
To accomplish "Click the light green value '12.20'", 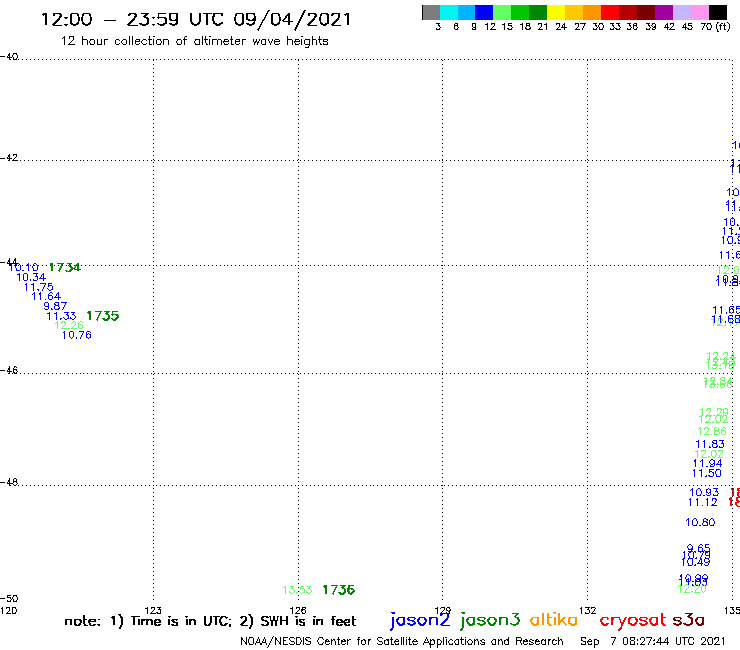I will (692, 589).
